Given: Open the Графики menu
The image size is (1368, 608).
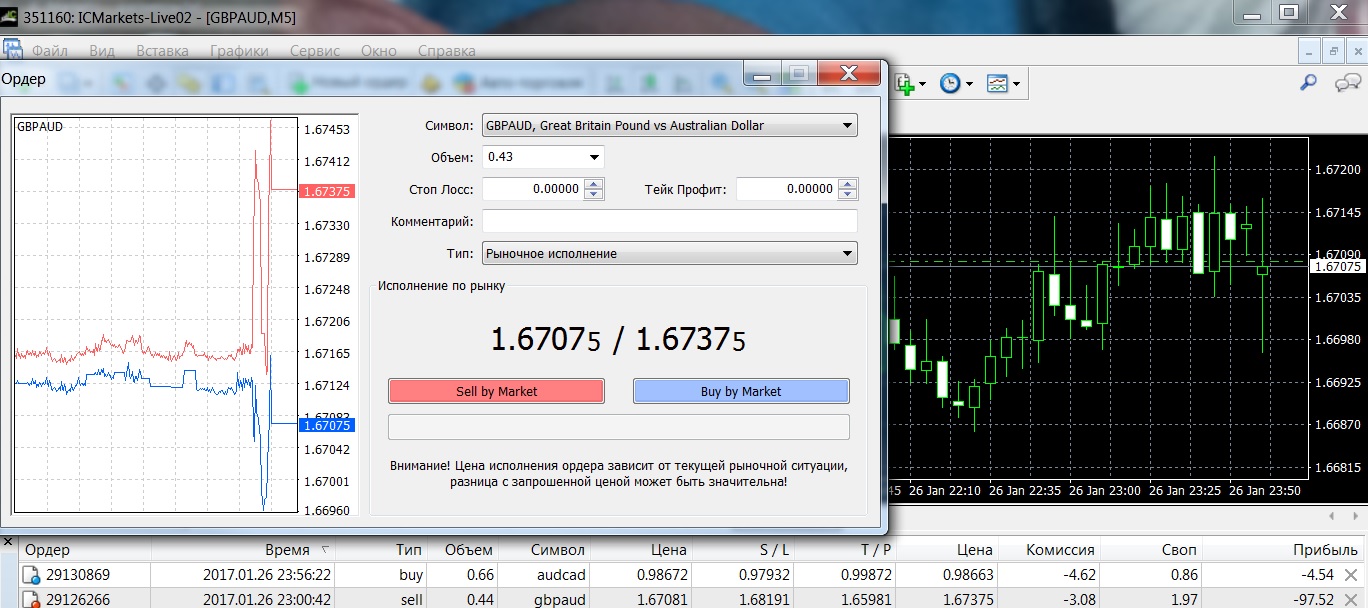Looking at the screenshot, I should click(x=239, y=51).
